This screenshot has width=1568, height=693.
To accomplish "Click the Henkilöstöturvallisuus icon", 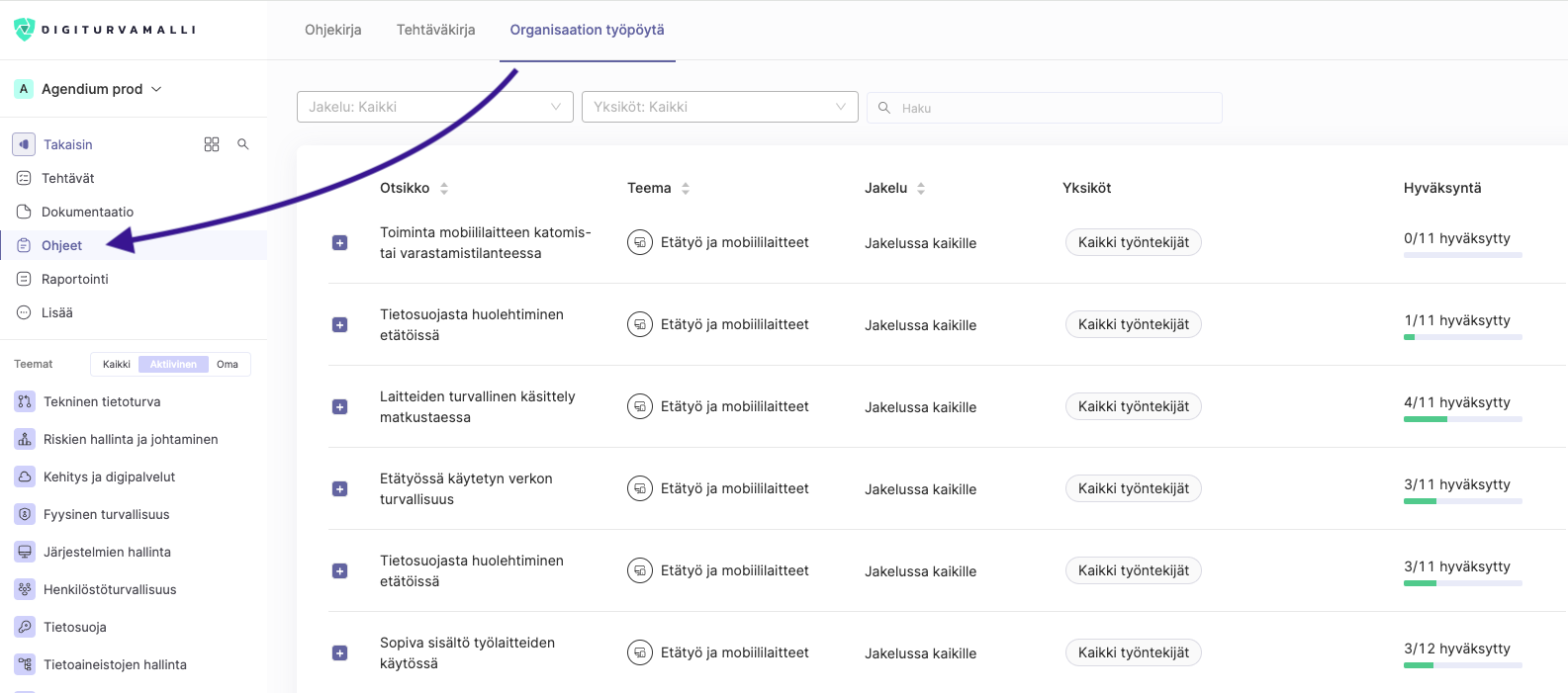I will 25,589.
